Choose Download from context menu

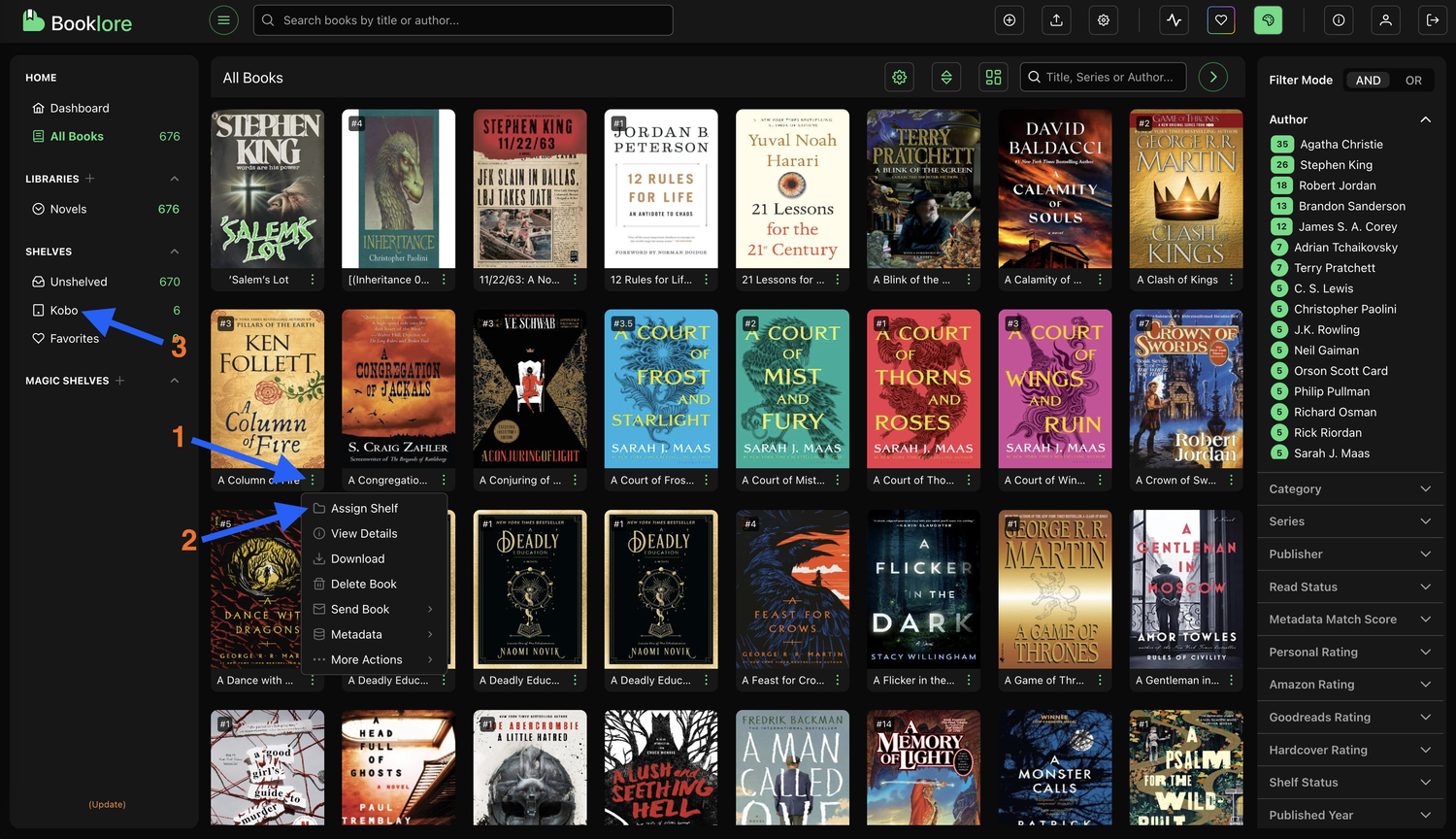(375, 558)
